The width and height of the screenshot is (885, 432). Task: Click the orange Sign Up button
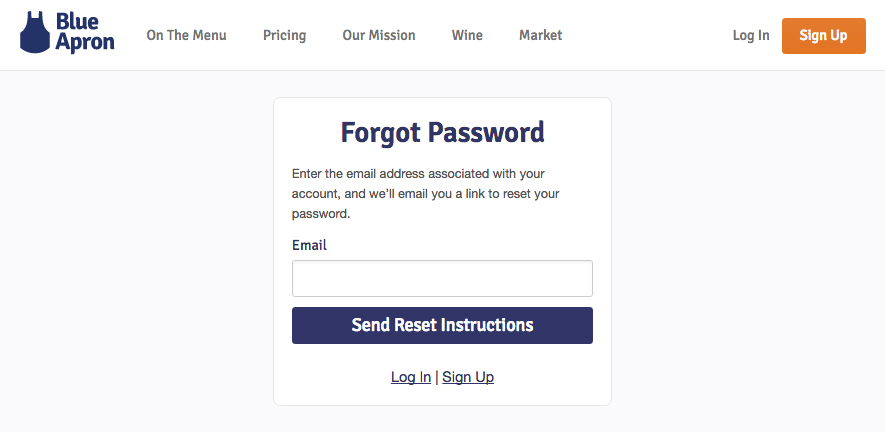[823, 36]
